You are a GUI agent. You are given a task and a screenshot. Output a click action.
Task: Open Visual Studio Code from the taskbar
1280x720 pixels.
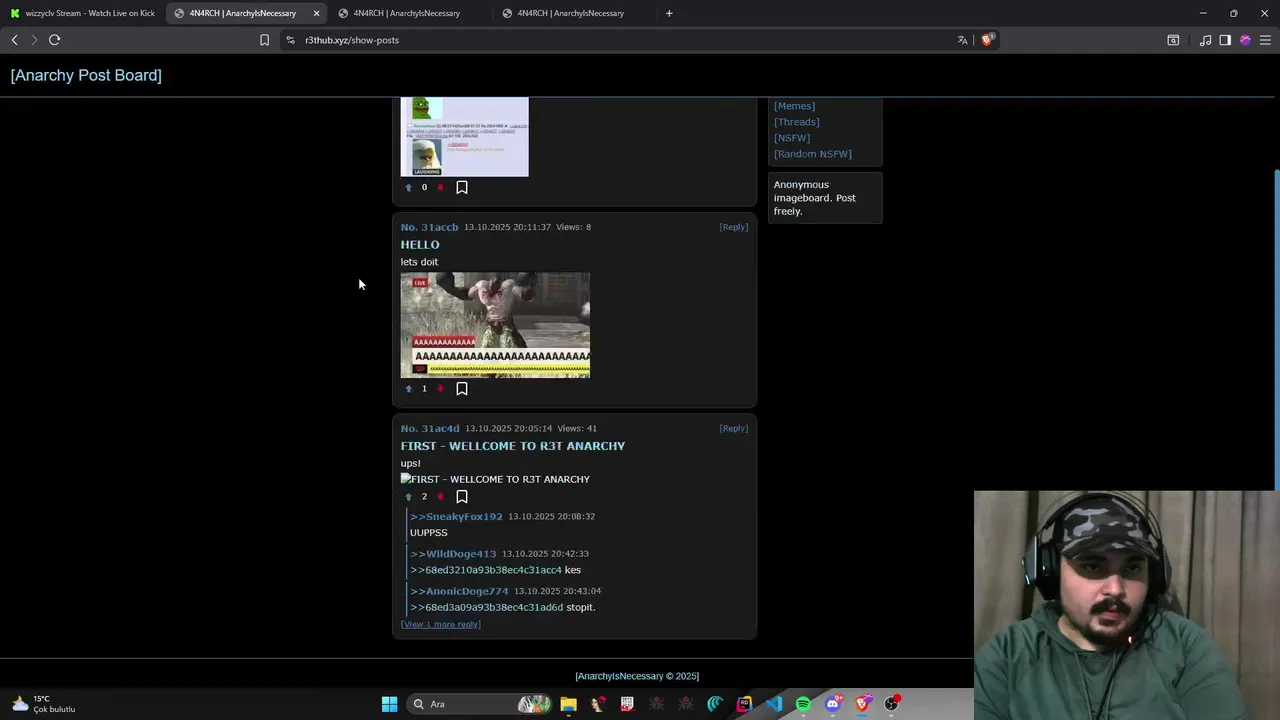click(774, 704)
